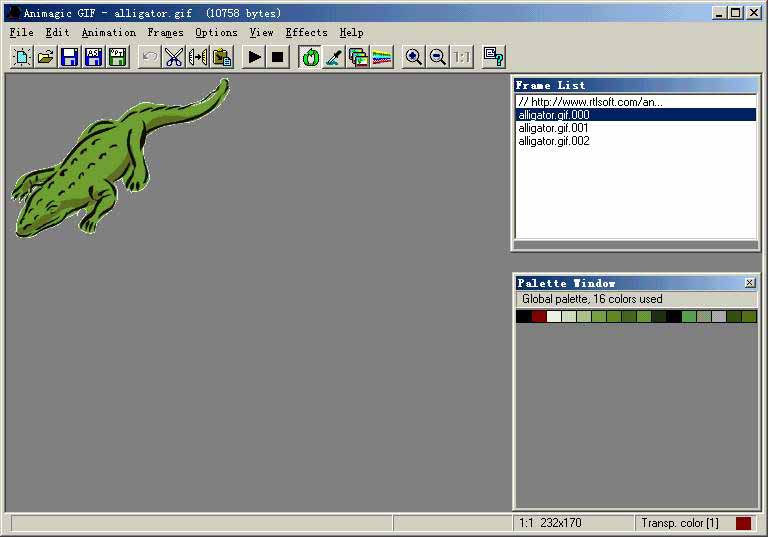
Task: Click the stacked frames icon
Action: click(x=358, y=57)
